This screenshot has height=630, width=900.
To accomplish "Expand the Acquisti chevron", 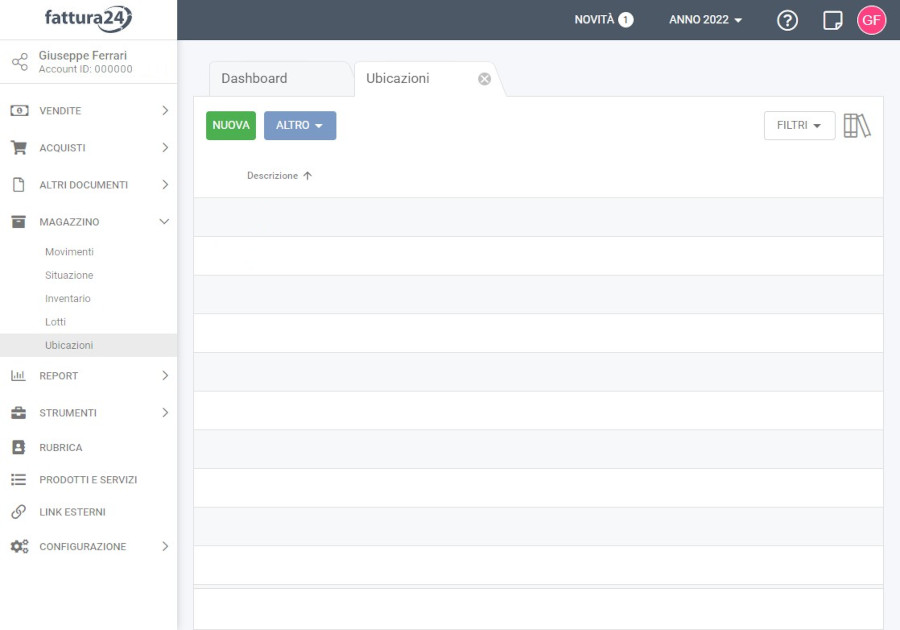I will pos(165,147).
